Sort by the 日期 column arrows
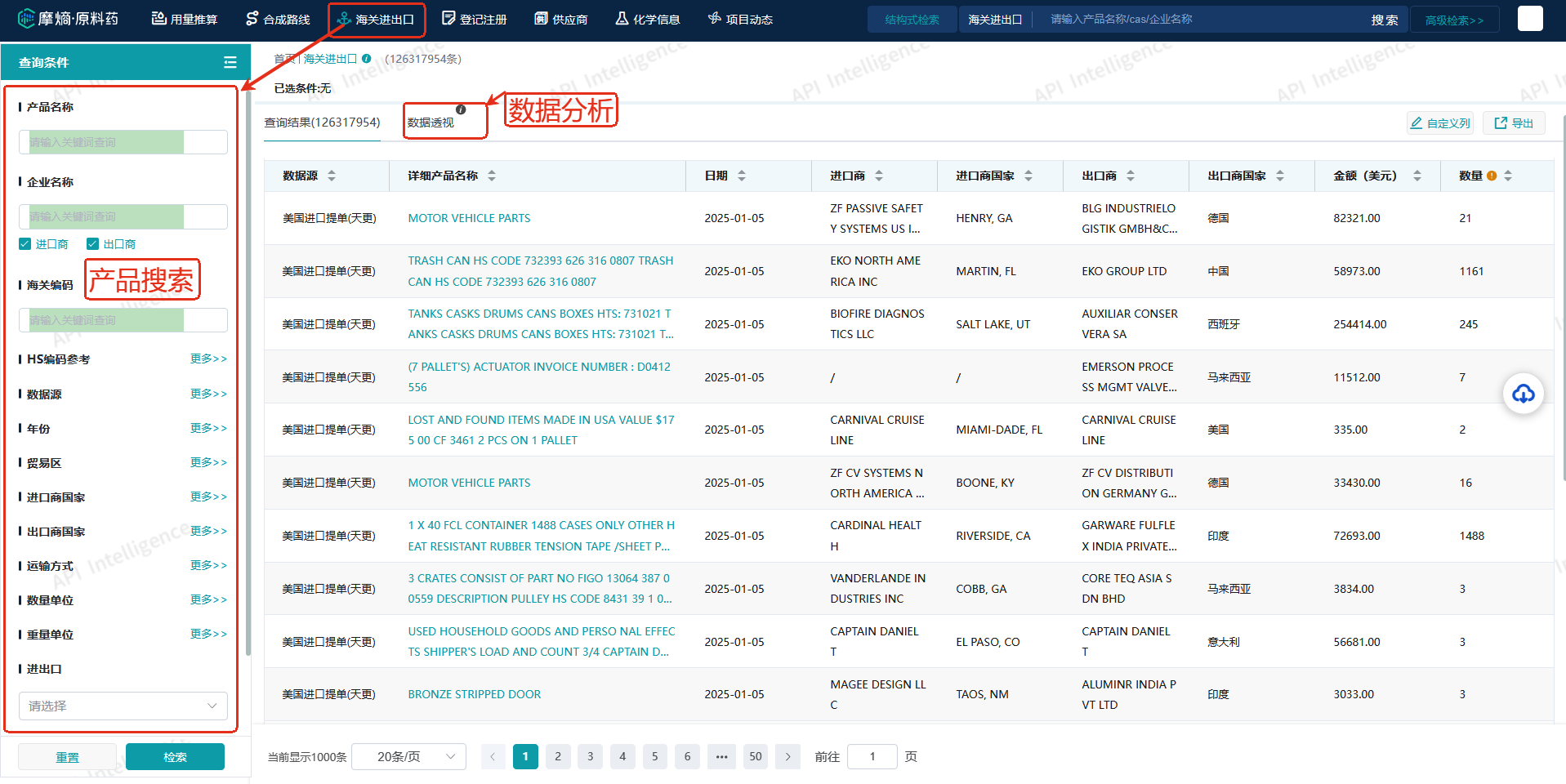Screen dimensions: 1566x784 coord(742,176)
